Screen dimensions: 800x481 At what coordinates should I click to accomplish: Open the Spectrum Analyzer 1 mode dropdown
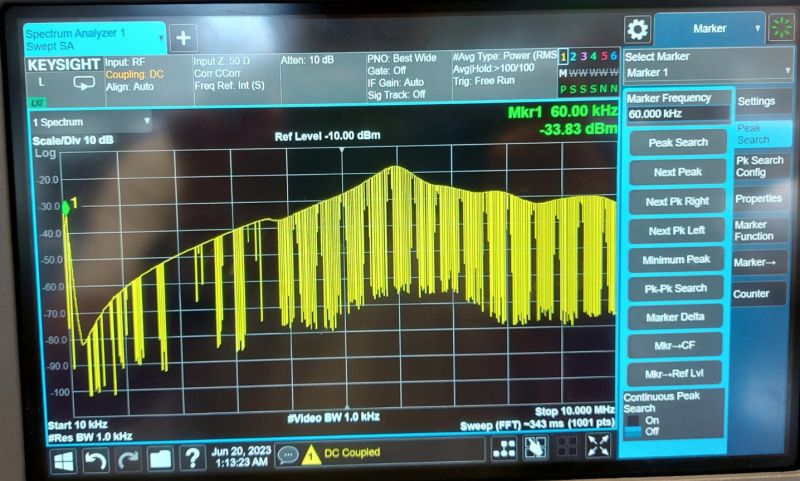161,38
